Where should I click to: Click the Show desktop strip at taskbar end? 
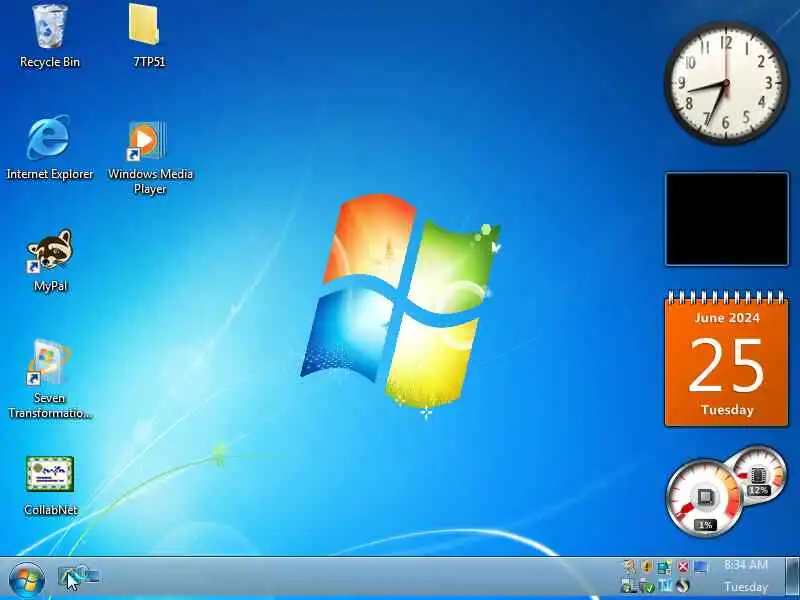pos(792,576)
